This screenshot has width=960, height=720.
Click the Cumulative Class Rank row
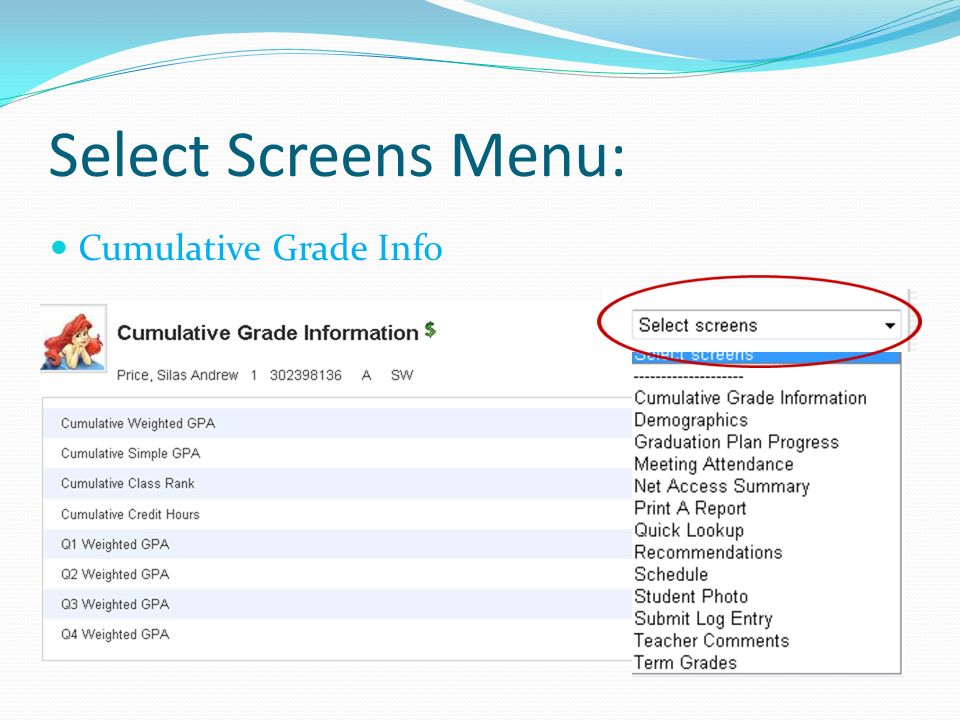click(x=337, y=484)
